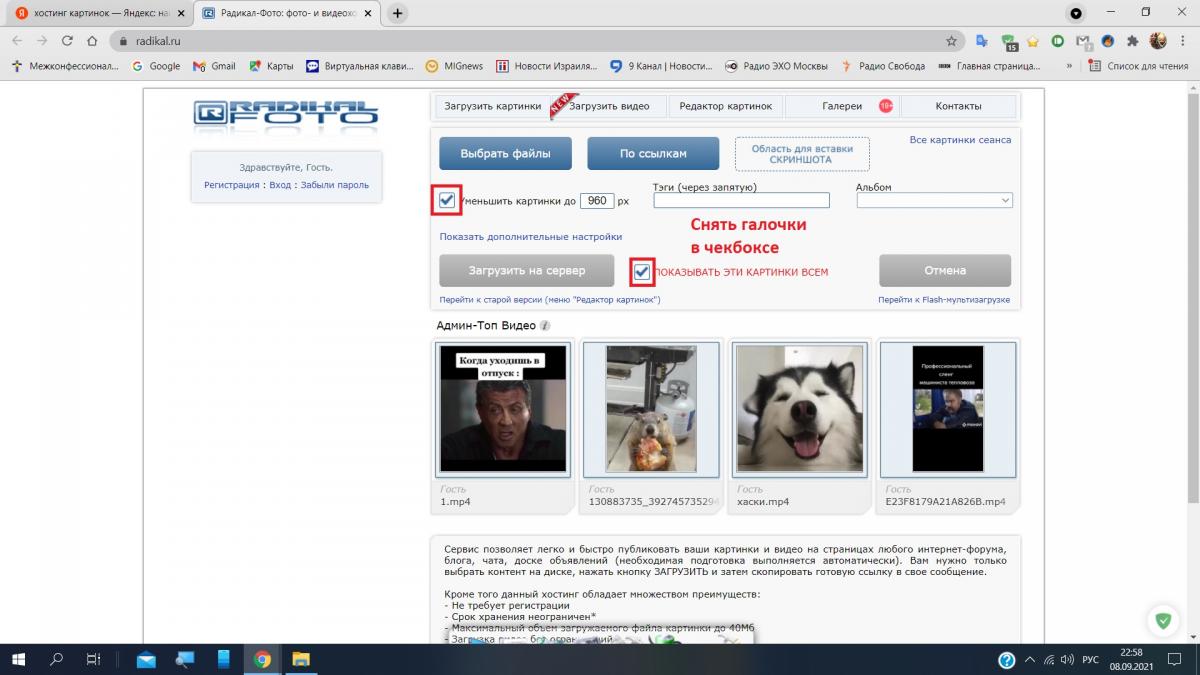Click the green shield badge at page corner
The width and height of the screenshot is (1200, 675).
pyautogui.click(x=1163, y=620)
